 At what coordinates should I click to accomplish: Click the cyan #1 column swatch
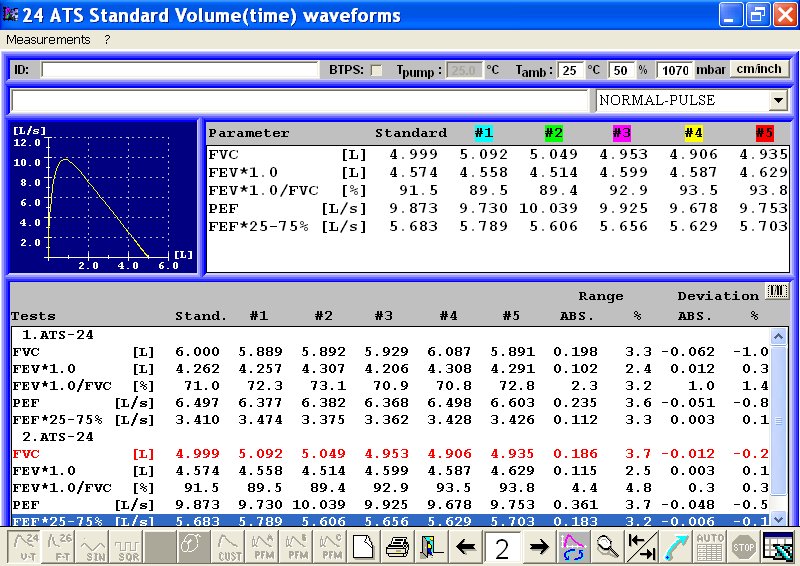coord(484,133)
